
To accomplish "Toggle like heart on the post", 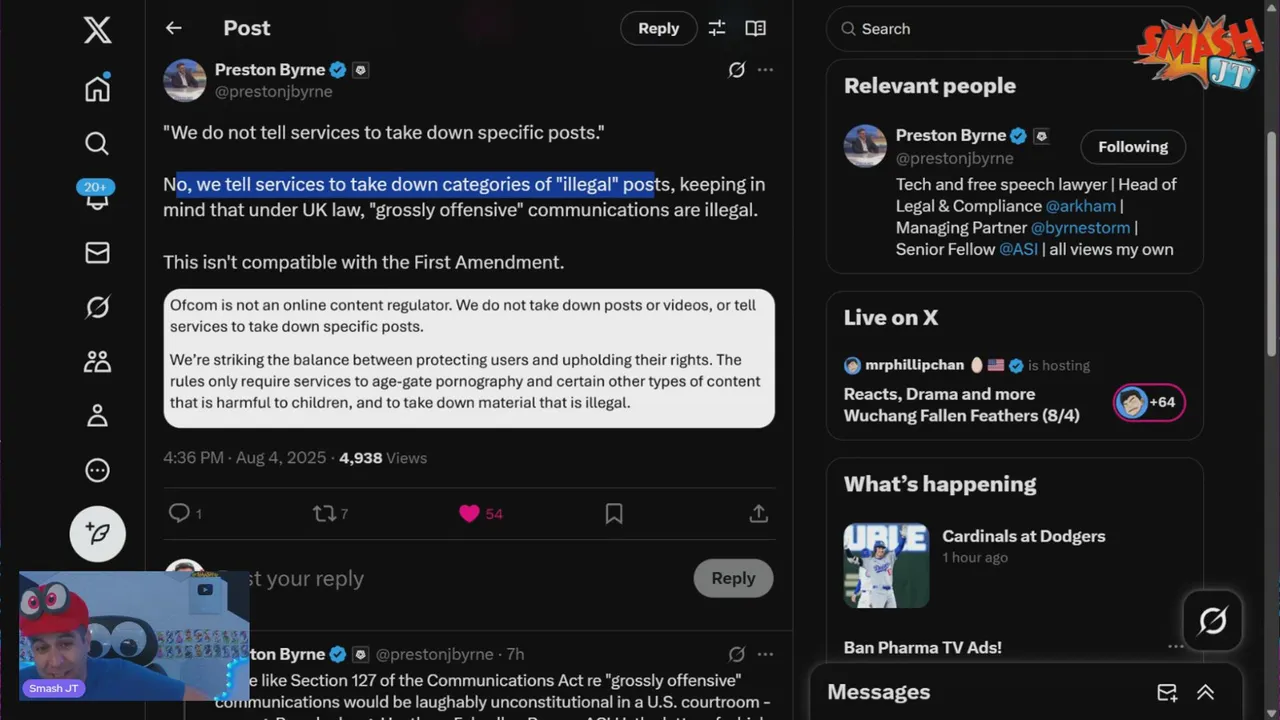I will (469, 513).
